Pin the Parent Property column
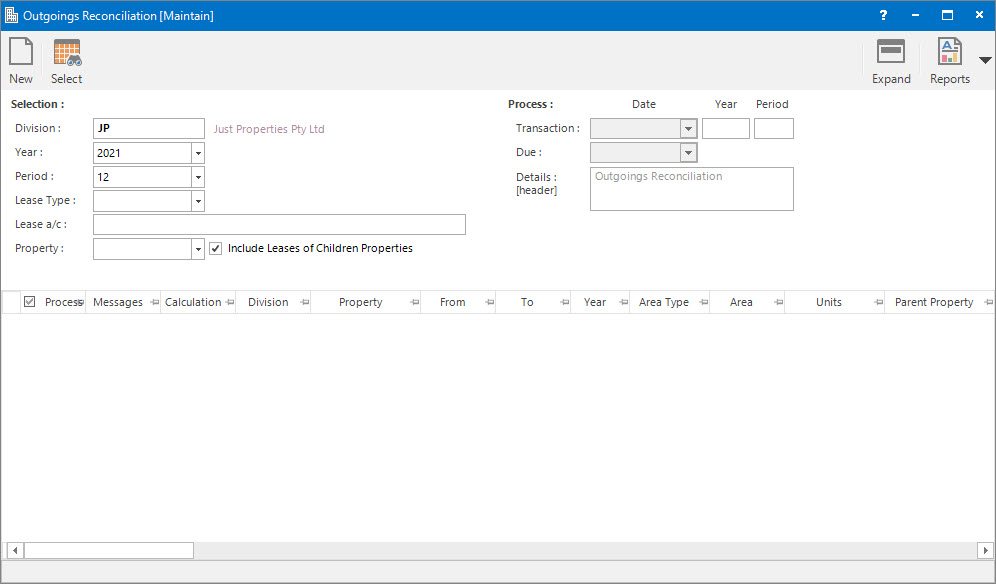Screen dimensions: 996x584 [x=988, y=302]
